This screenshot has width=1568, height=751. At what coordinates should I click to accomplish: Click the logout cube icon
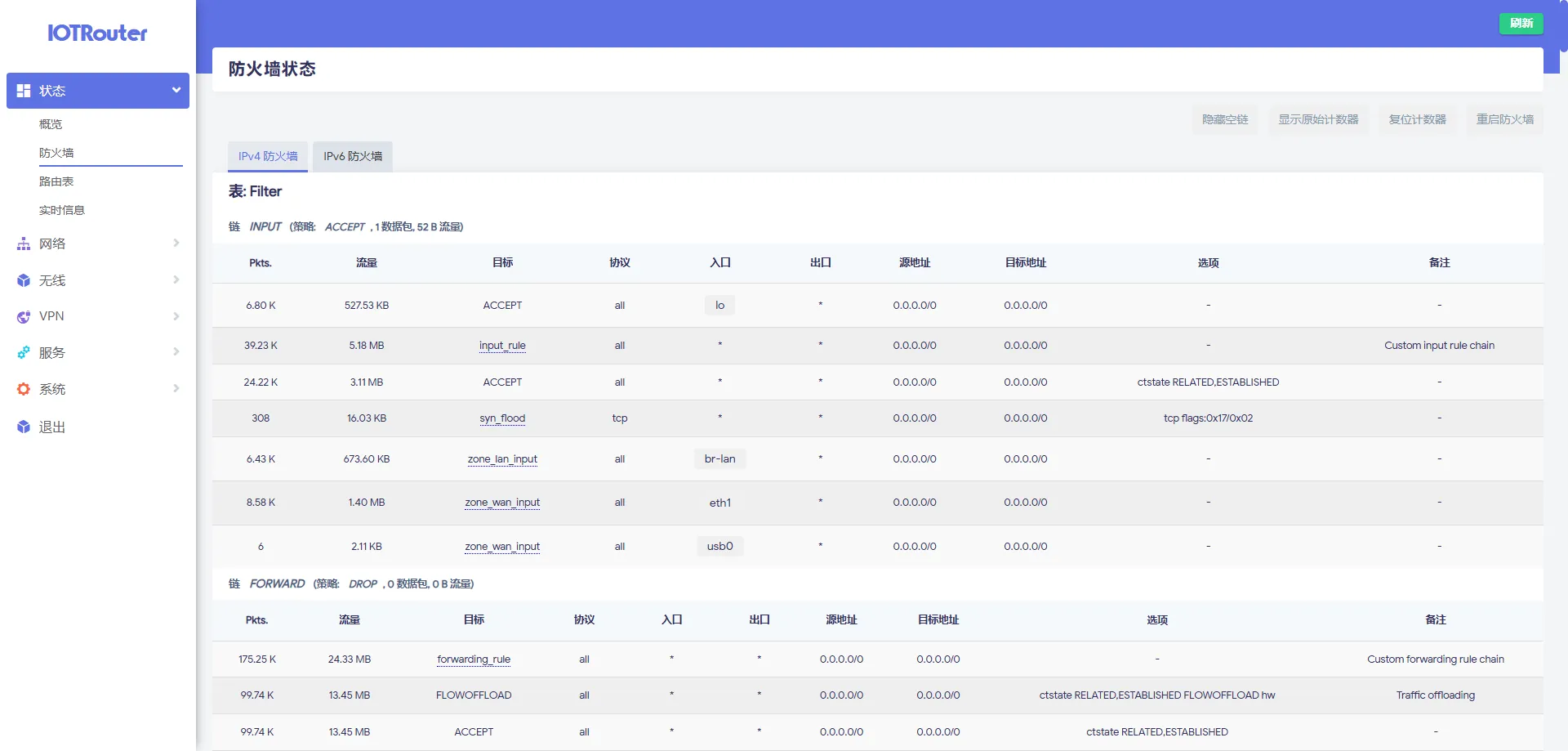point(24,427)
